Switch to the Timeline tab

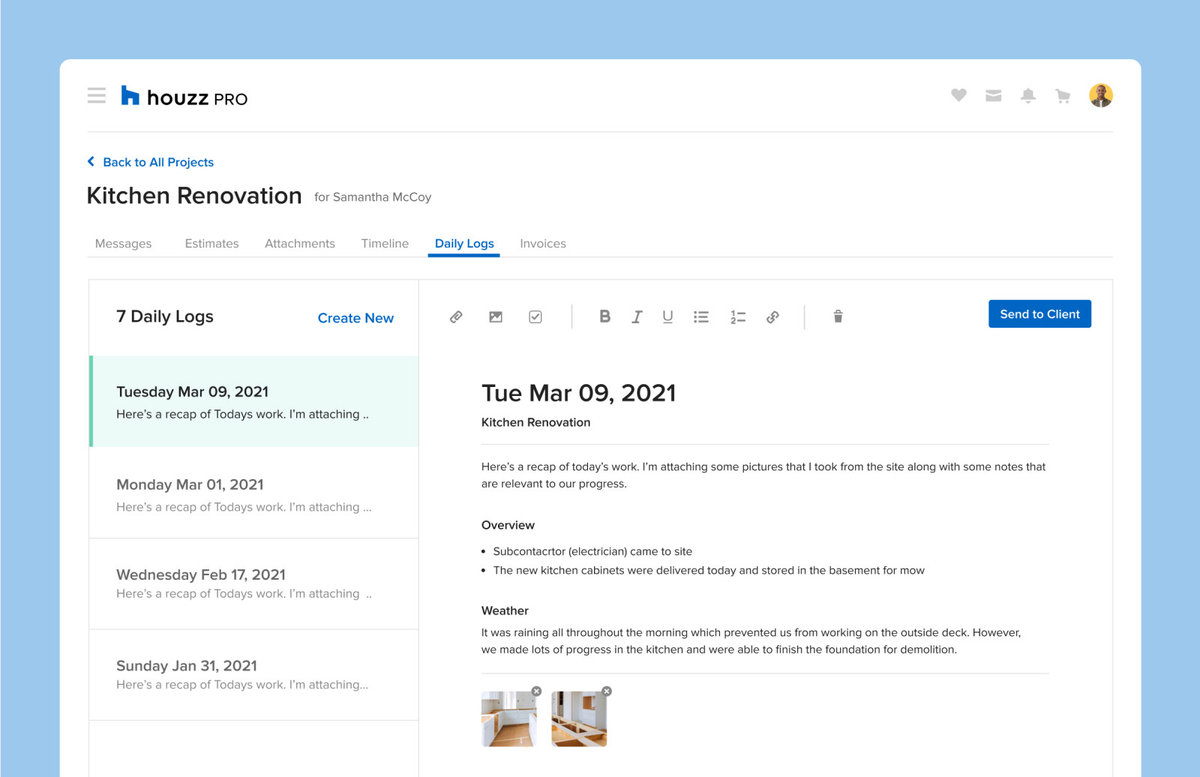385,243
